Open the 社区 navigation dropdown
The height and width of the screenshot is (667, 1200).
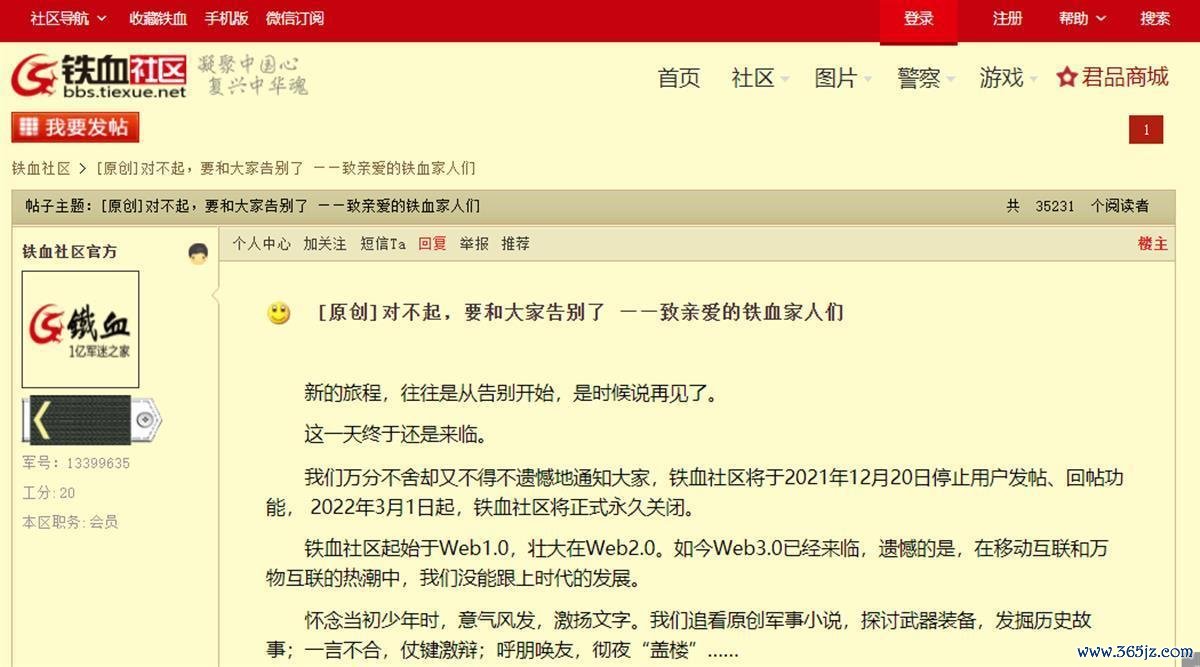[x=760, y=78]
